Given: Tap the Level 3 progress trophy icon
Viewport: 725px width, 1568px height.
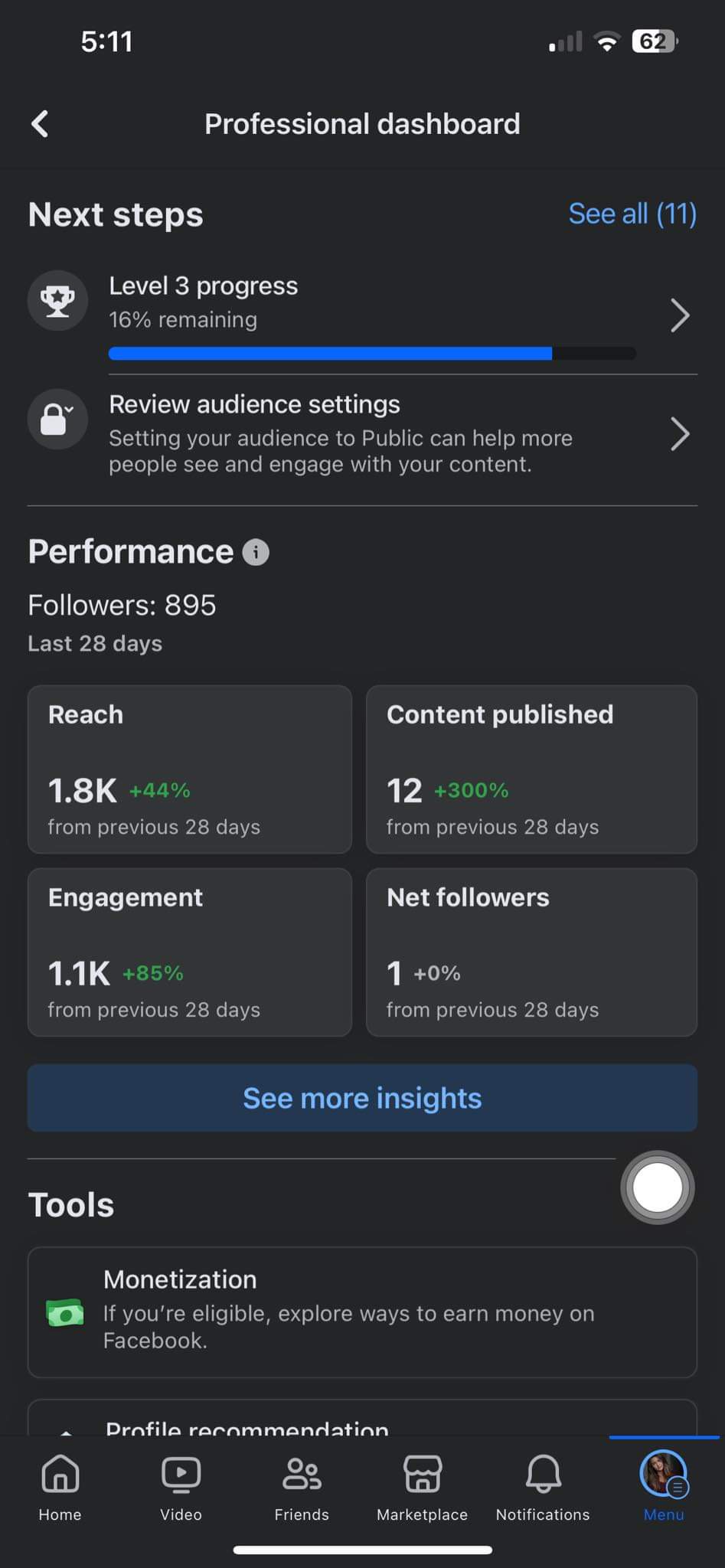Looking at the screenshot, I should coord(57,301).
